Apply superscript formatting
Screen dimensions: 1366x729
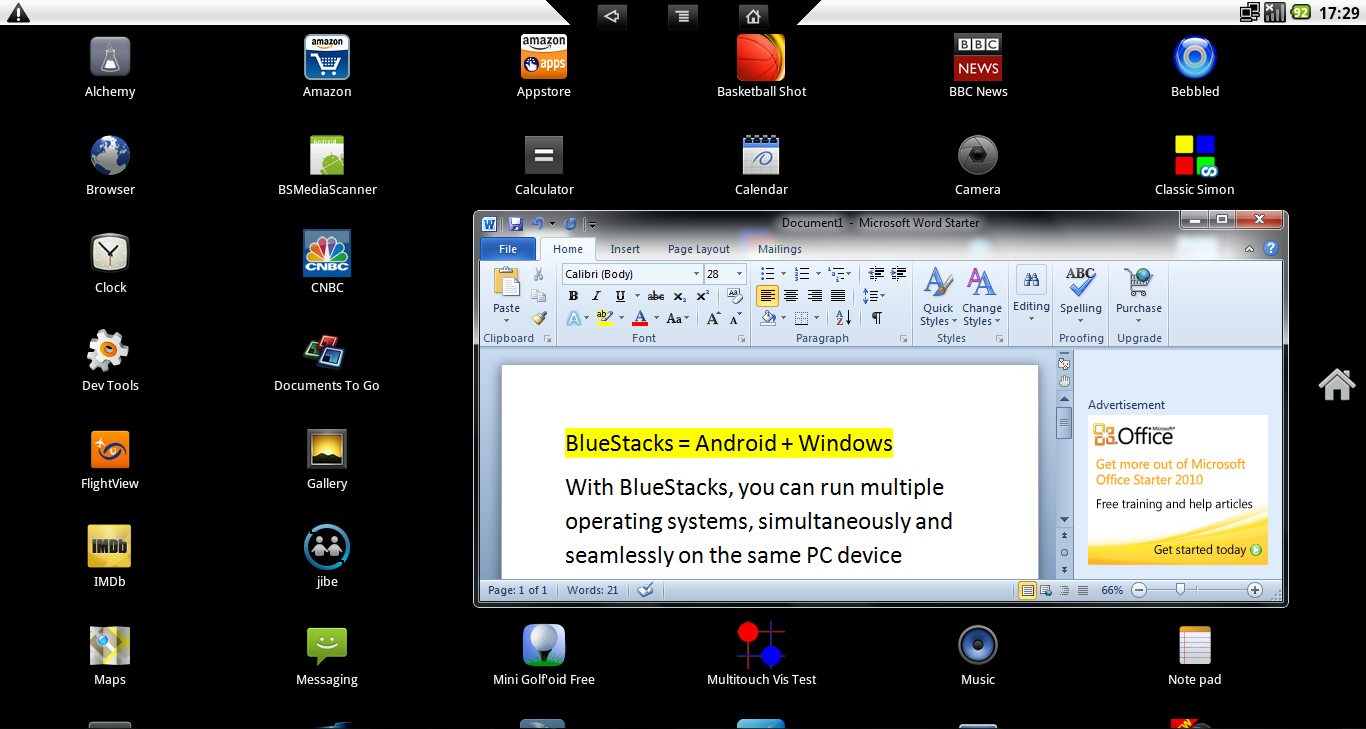(x=702, y=296)
